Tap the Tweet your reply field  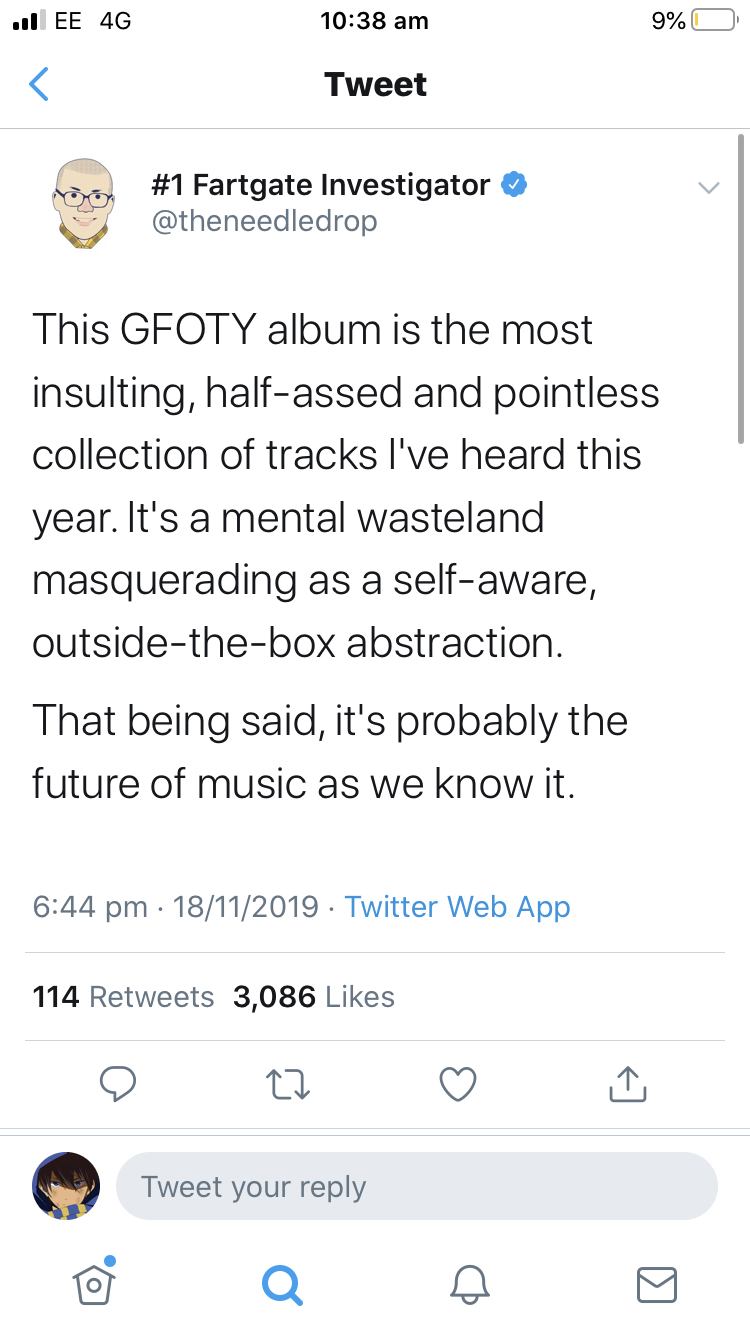(x=417, y=1187)
